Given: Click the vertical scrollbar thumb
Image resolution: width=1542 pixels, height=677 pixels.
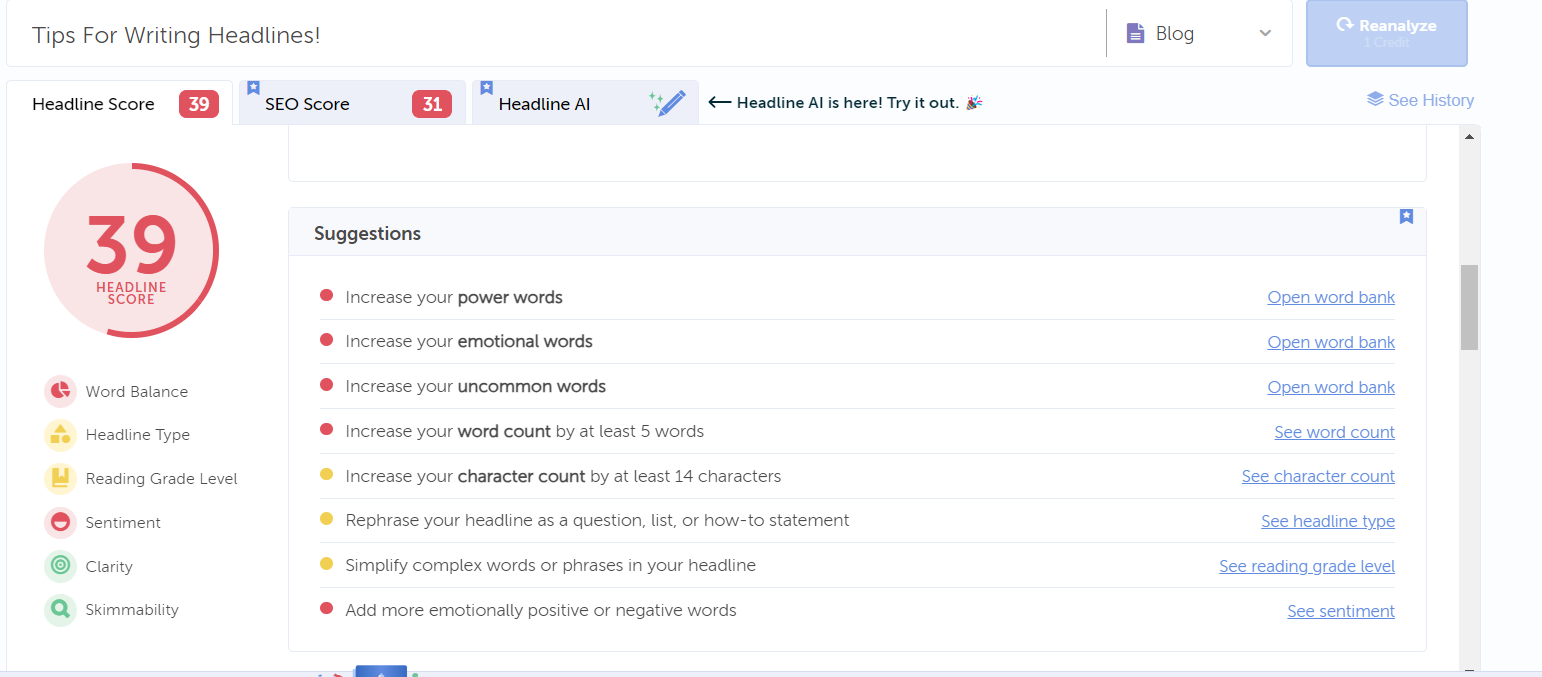Looking at the screenshot, I should [1469, 307].
